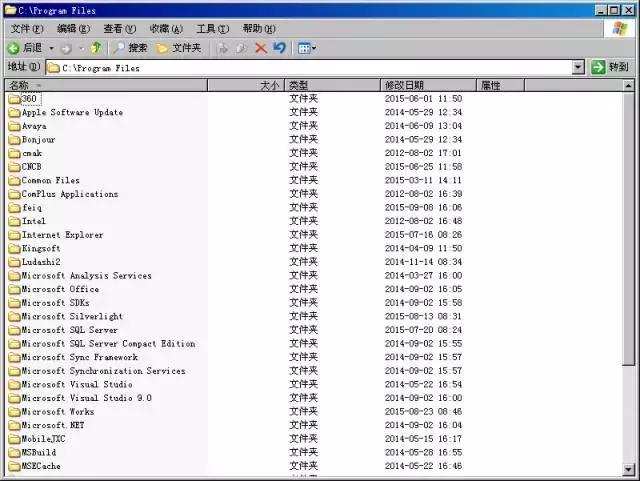This screenshot has height=481, width=640.
Task: Click the scrollbar down arrow
Action: click(629, 470)
